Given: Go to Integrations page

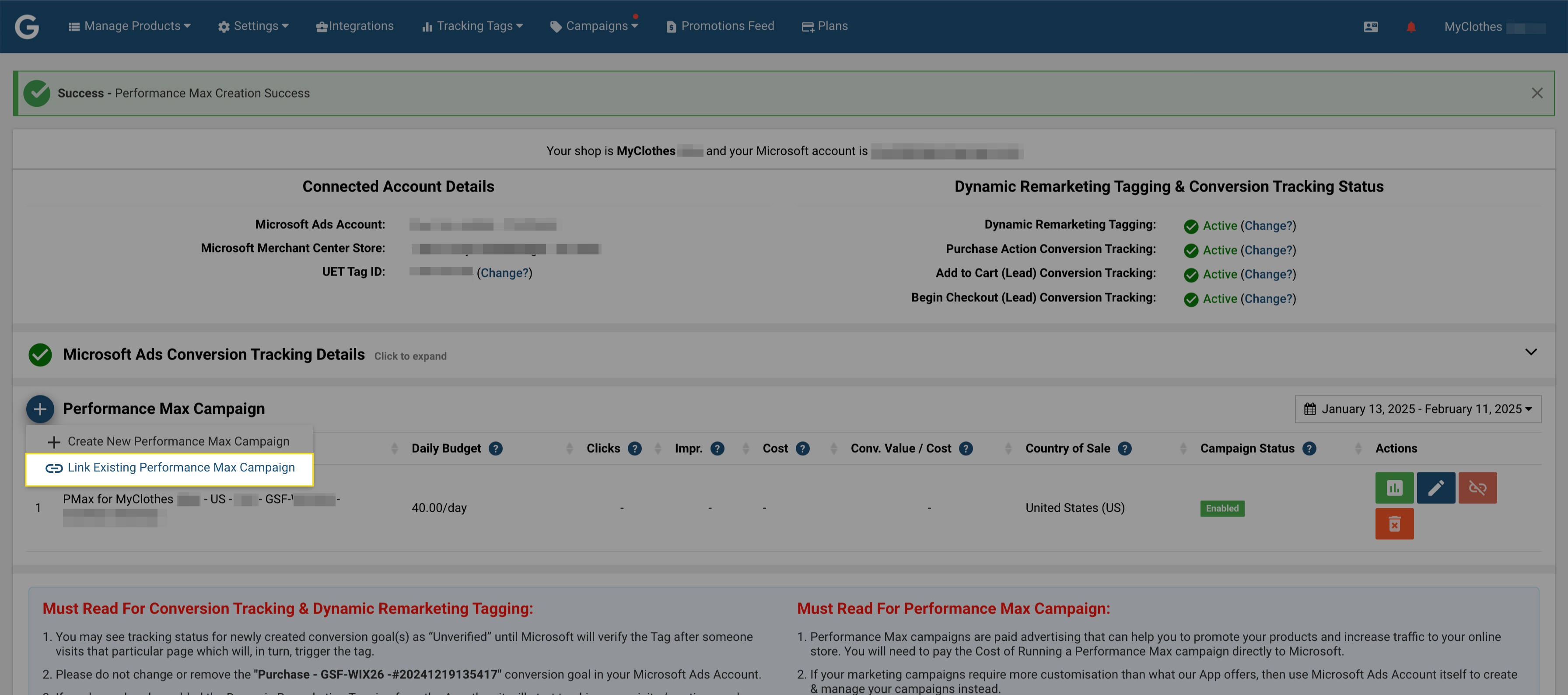Looking at the screenshot, I should click(355, 26).
